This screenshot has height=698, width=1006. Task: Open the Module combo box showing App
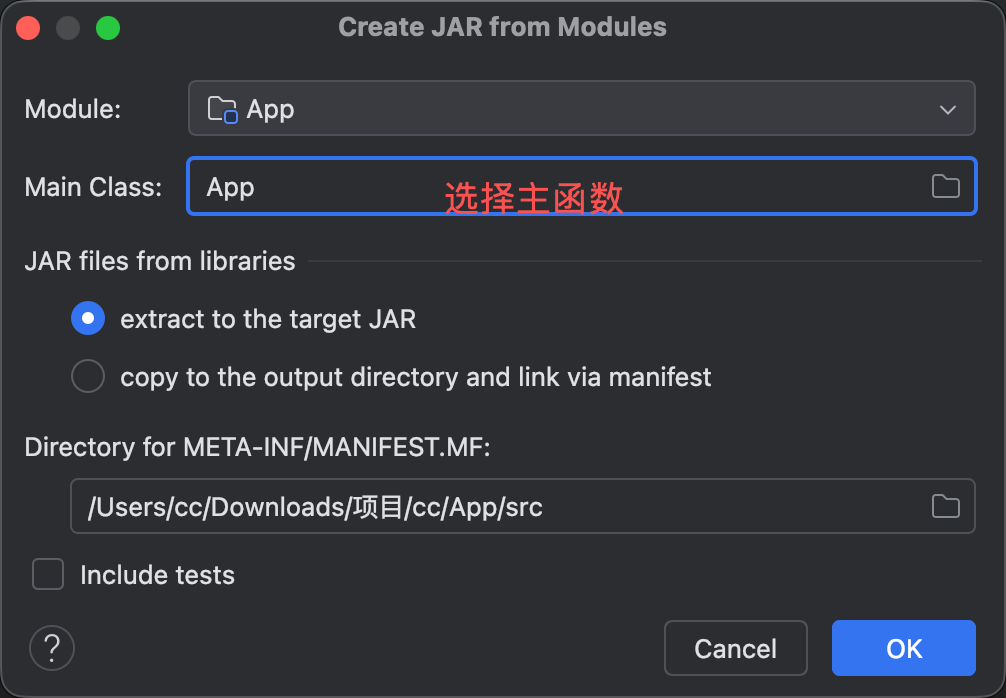(x=580, y=109)
